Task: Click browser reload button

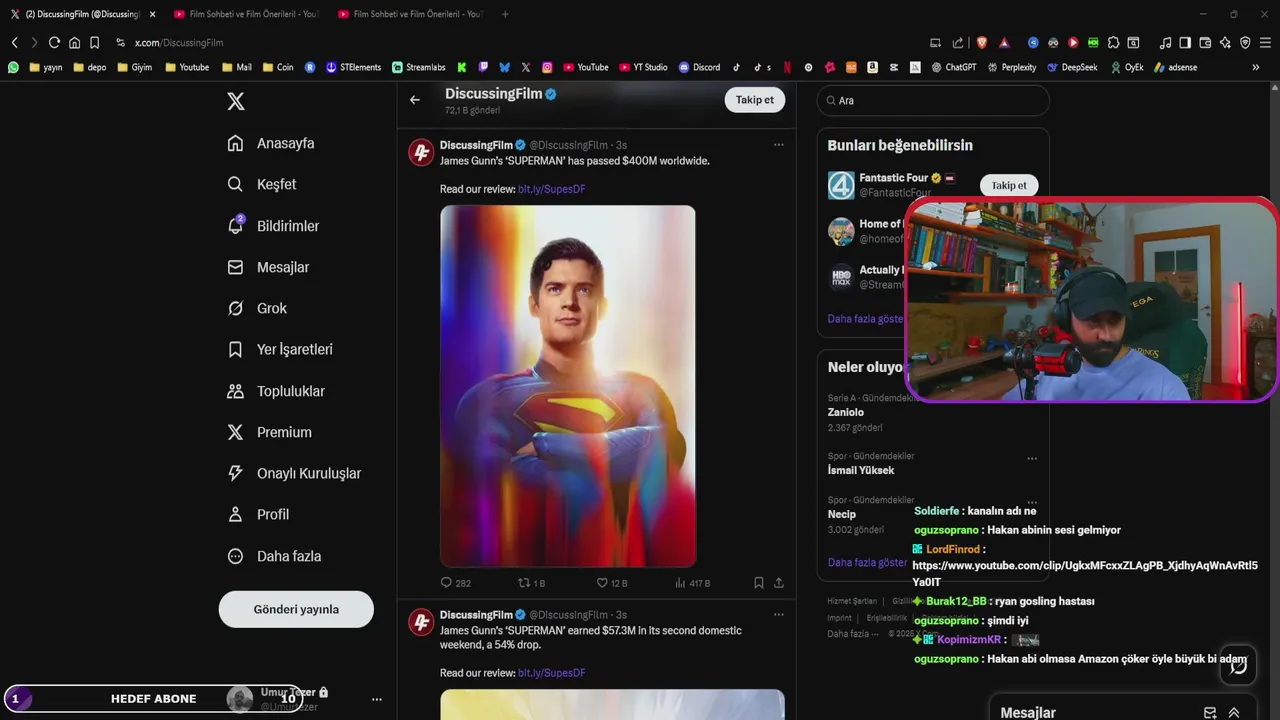Action: coord(54,43)
